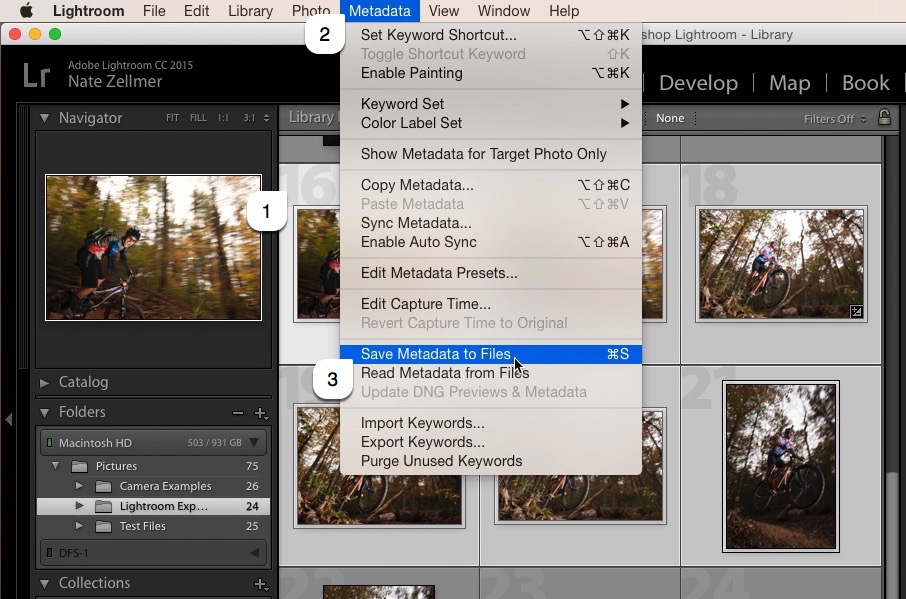Choose Edit Capture Time...
Viewport: 906px width, 599px height.
pos(491,304)
